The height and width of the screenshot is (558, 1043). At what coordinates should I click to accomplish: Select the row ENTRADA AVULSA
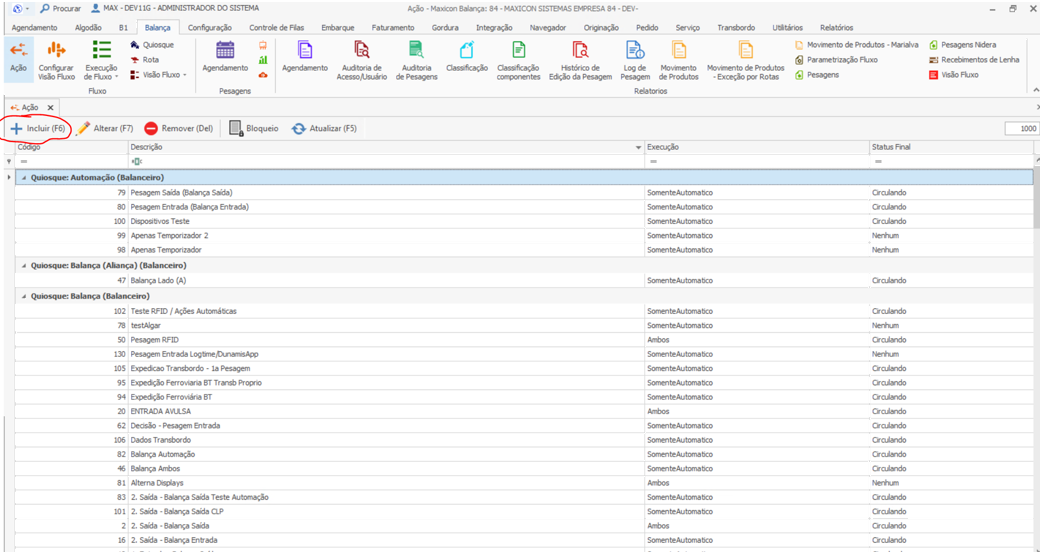tap(523, 412)
